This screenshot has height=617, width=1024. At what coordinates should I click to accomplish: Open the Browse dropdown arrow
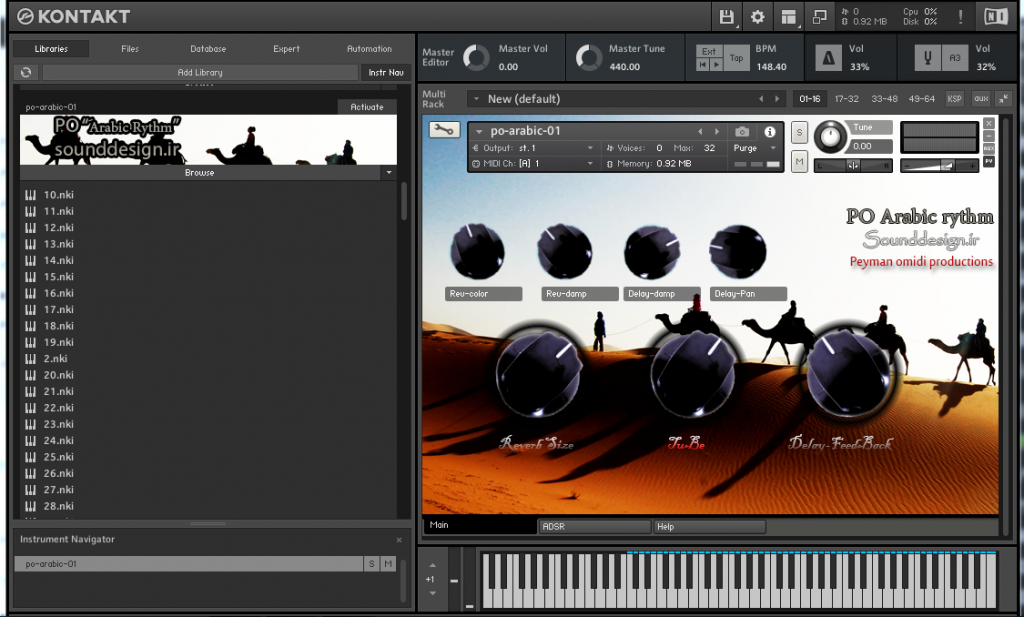tap(389, 172)
